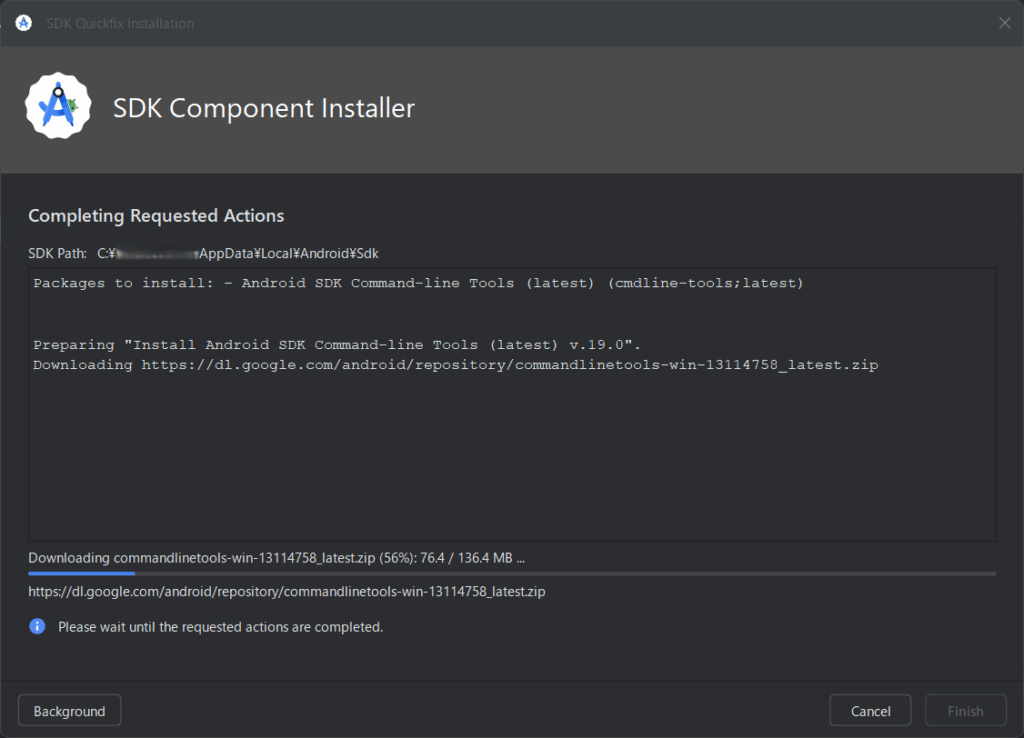The width and height of the screenshot is (1024, 738).
Task: Click the 'SDK Quickfix Installation' window title
Action: tap(120, 23)
